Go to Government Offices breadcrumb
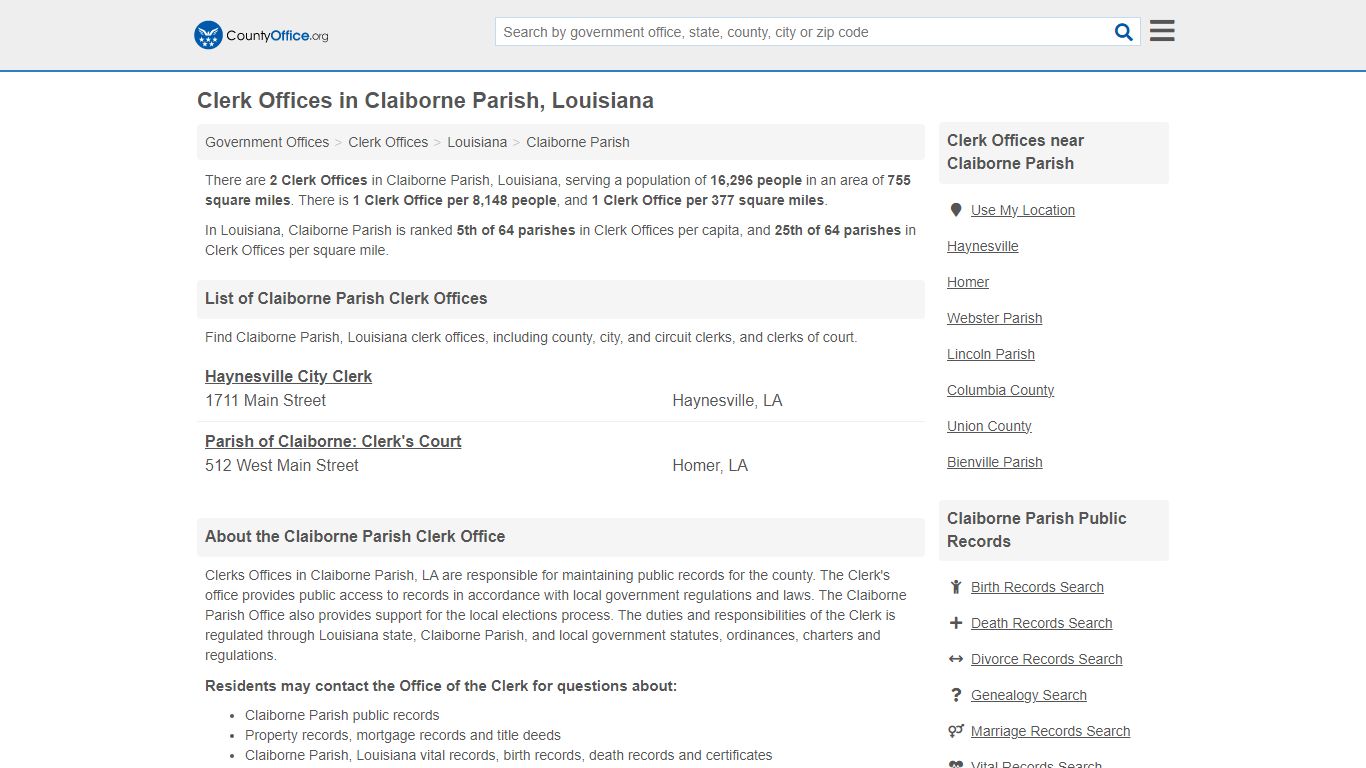1366x768 pixels. pyautogui.click(x=267, y=142)
